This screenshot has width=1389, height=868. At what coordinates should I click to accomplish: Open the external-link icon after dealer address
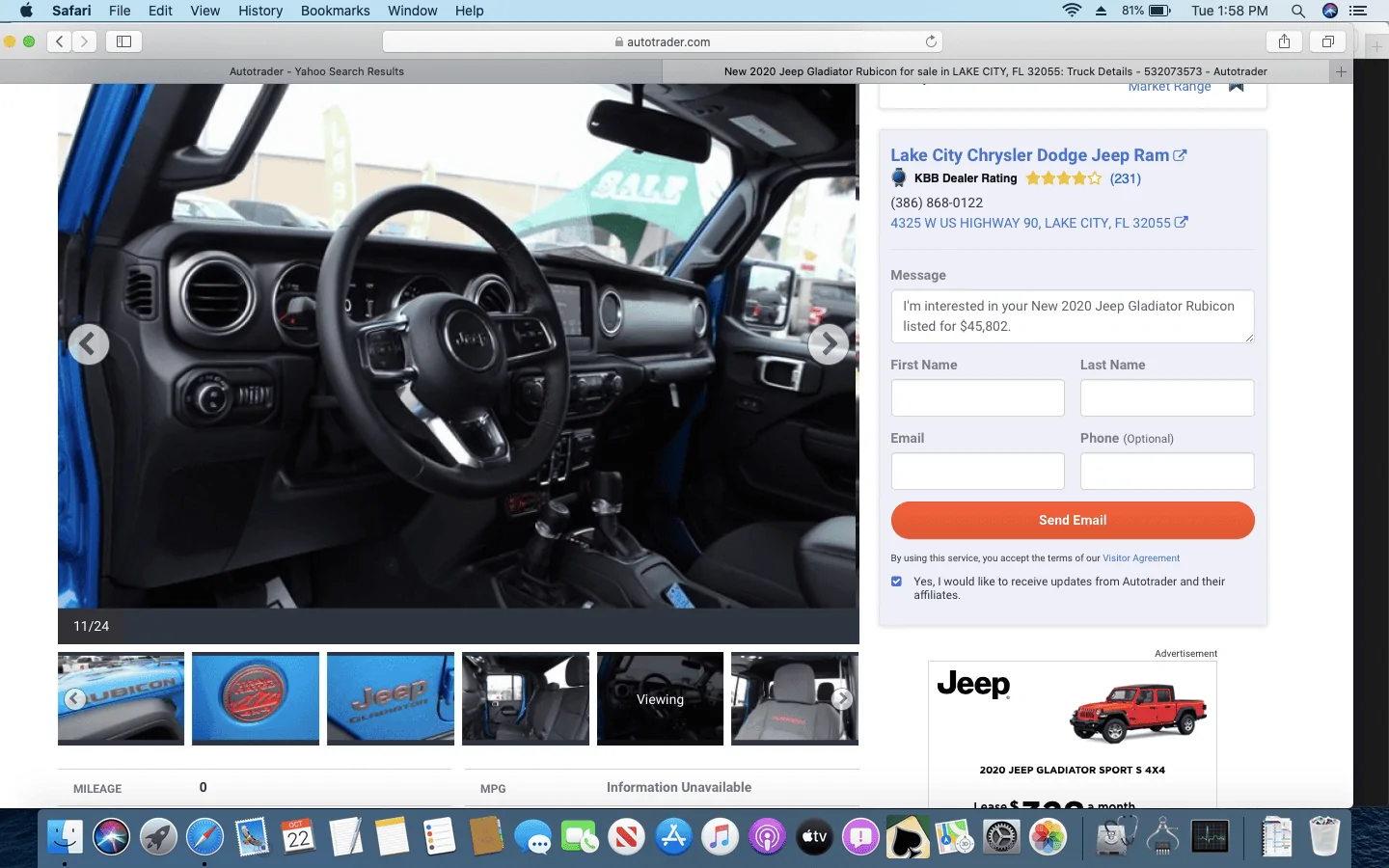(1181, 223)
